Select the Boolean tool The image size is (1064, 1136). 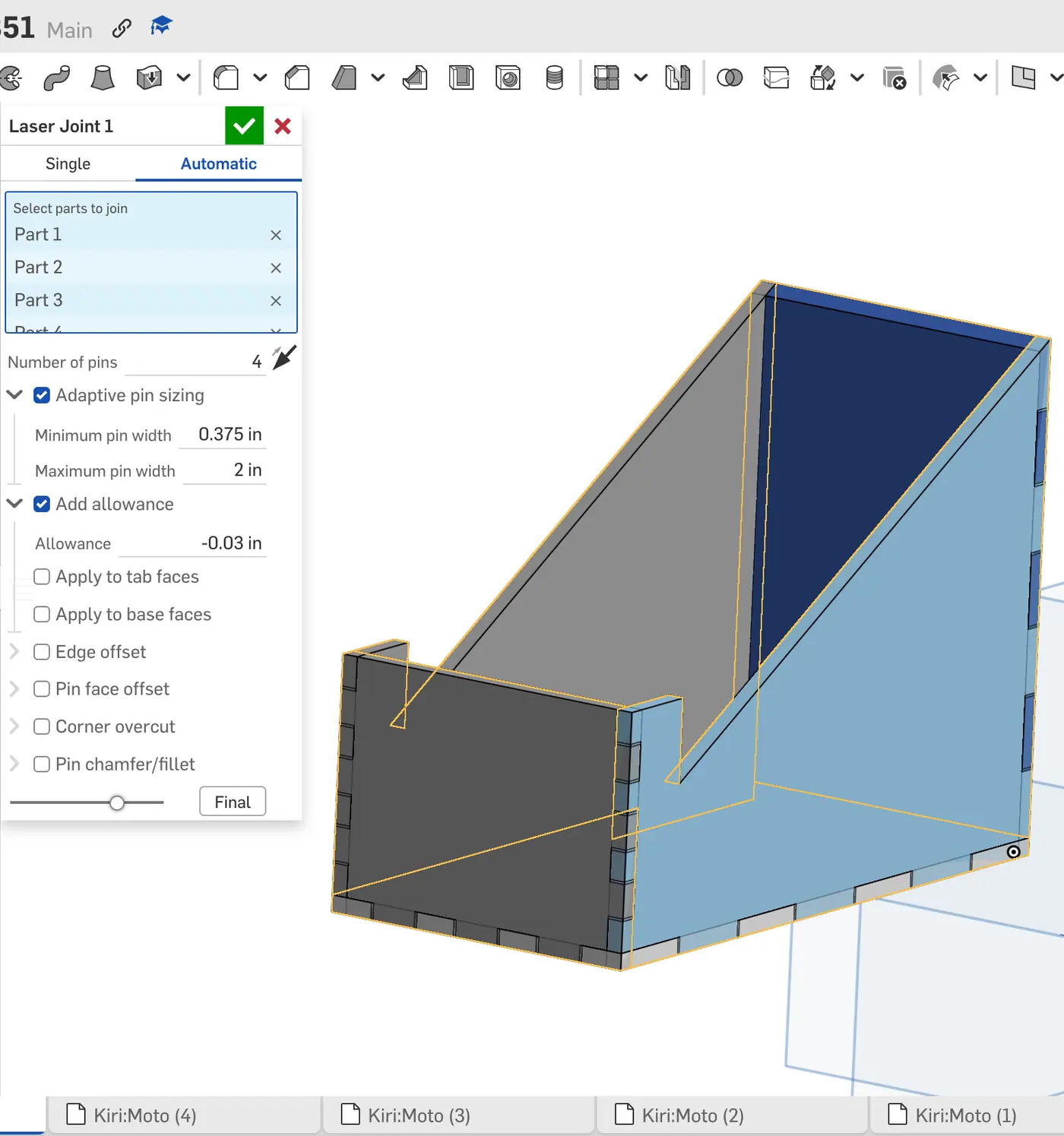(x=730, y=78)
